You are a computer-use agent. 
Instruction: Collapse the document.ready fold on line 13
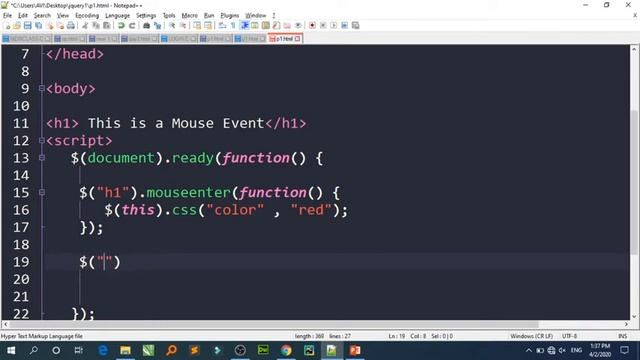42,158
